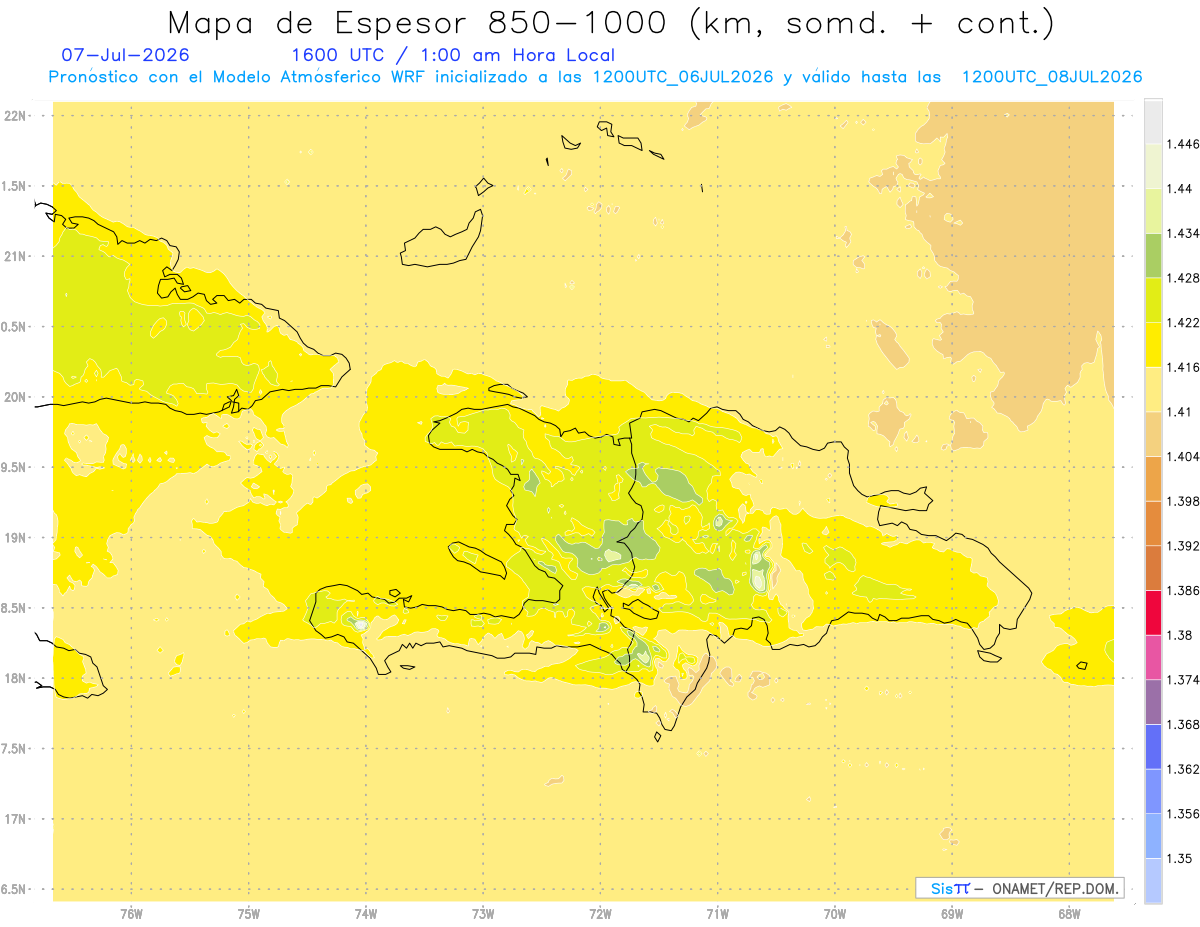Click the orange swatch between 1.404 and 1.398
1200x927 pixels.
[x=1153, y=479]
